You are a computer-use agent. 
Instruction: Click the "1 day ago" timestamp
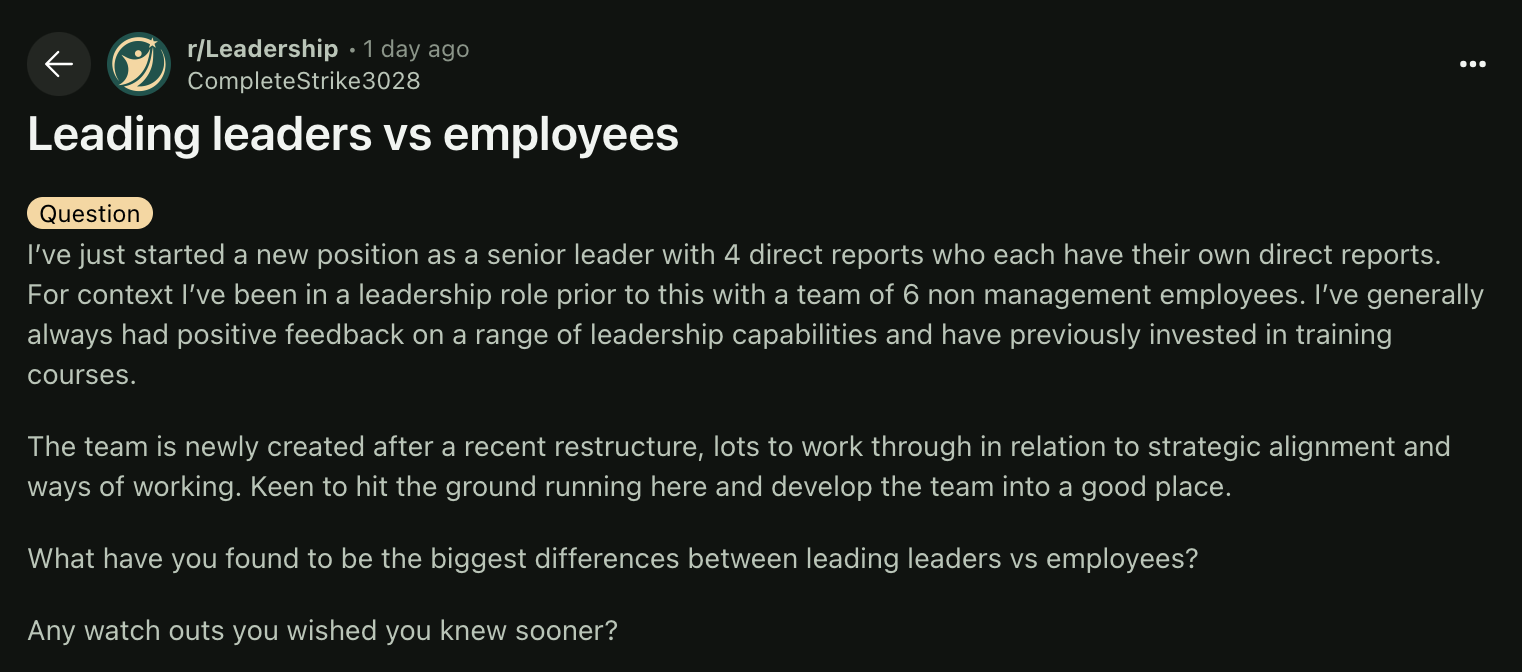[416, 49]
